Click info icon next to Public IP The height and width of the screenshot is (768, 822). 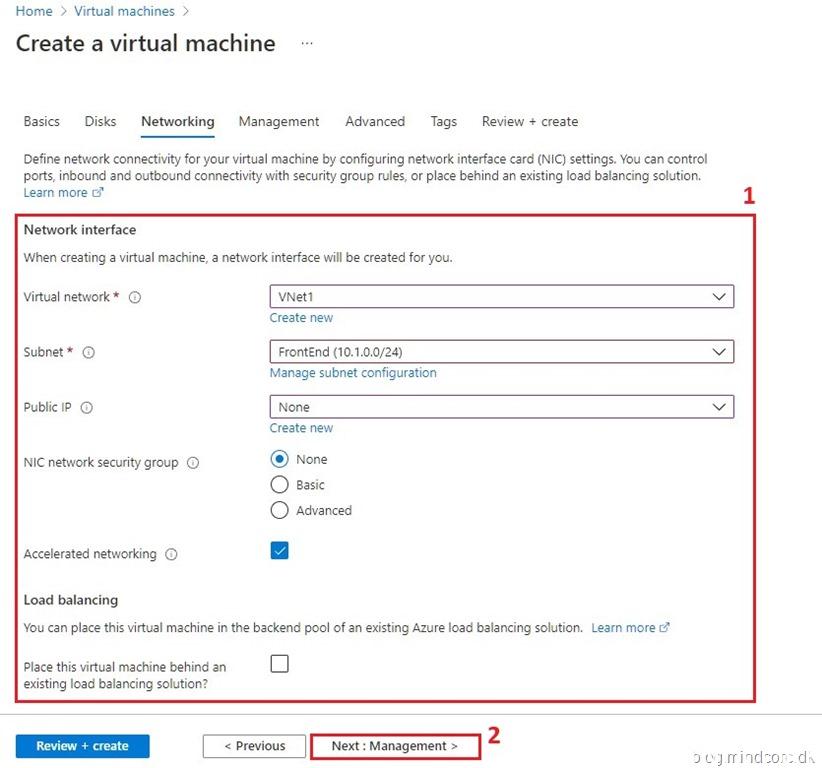coord(86,408)
